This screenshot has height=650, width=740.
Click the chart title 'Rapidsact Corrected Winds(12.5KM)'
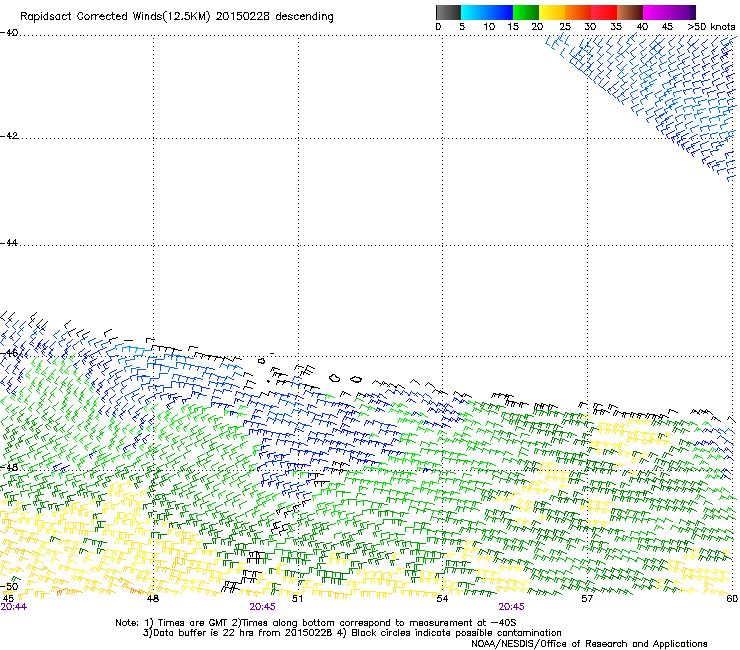click(x=115, y=17)
